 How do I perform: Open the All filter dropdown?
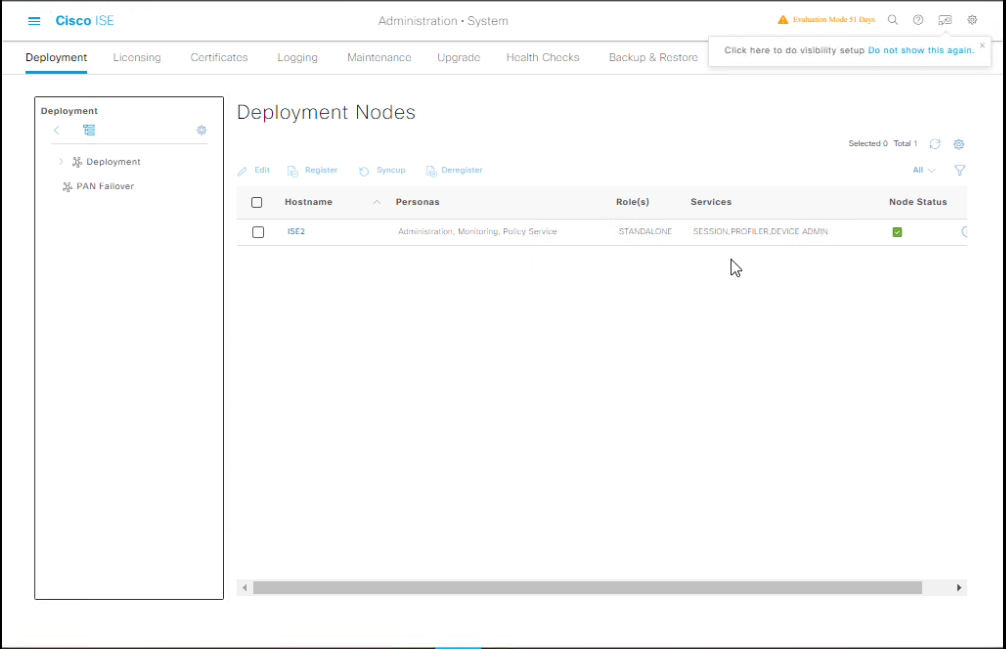(x=923, y=171)
